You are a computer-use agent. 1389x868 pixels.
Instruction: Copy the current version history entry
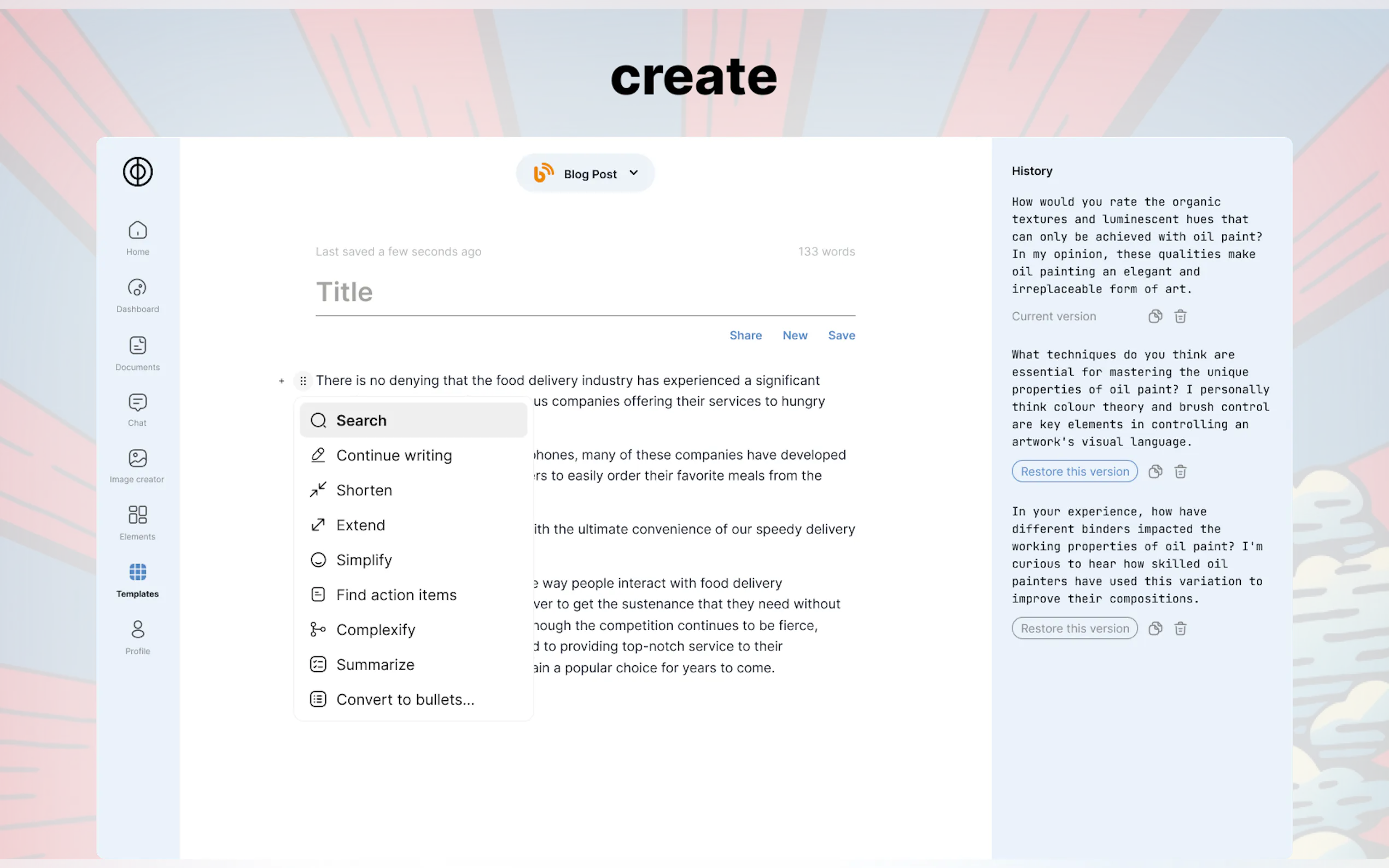1155,316
